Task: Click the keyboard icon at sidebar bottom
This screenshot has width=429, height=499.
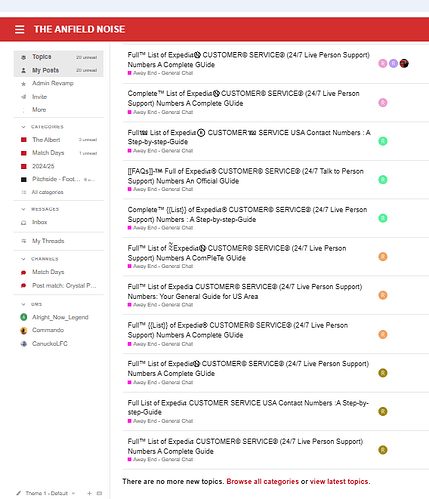Action: pyautogui.click(x=99, y=493)
